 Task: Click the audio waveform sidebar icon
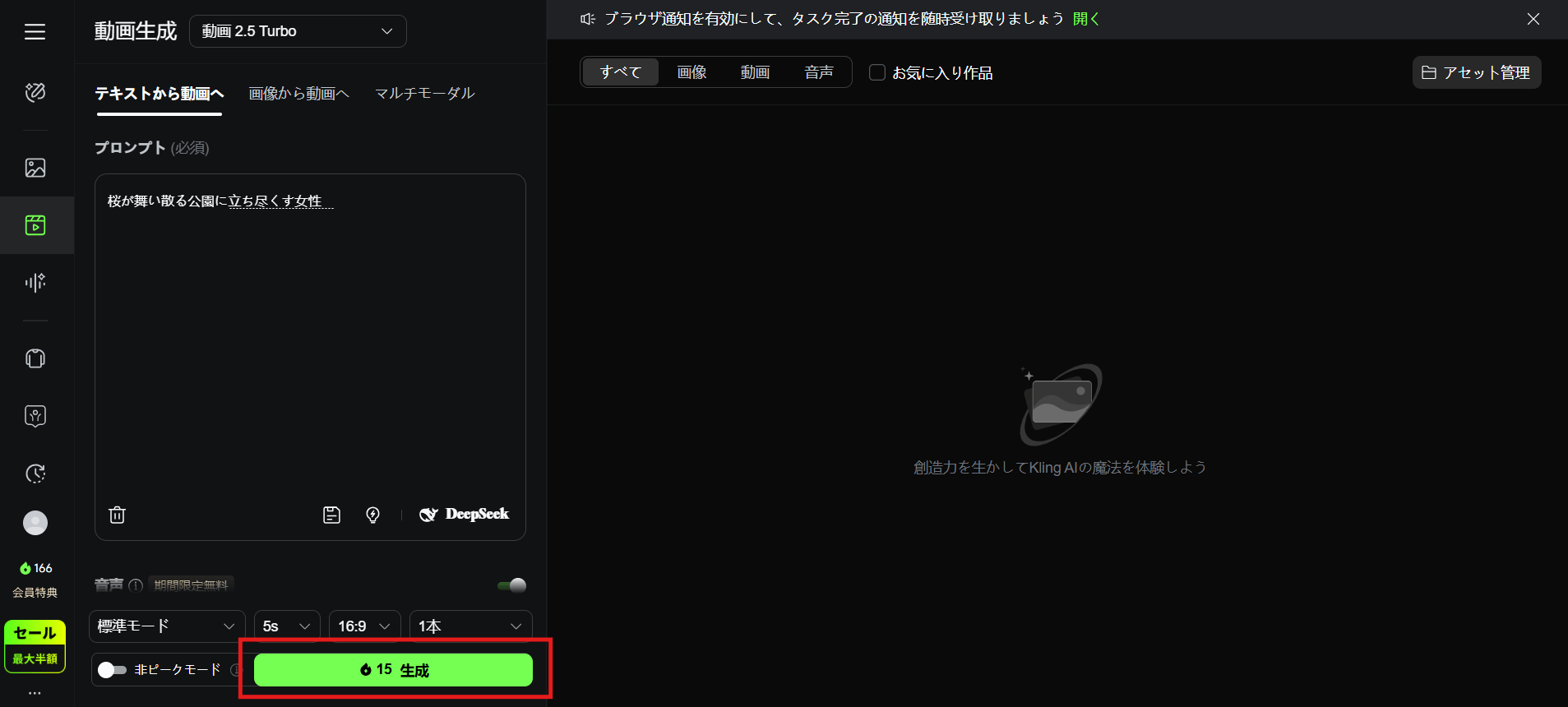[35, 283]
